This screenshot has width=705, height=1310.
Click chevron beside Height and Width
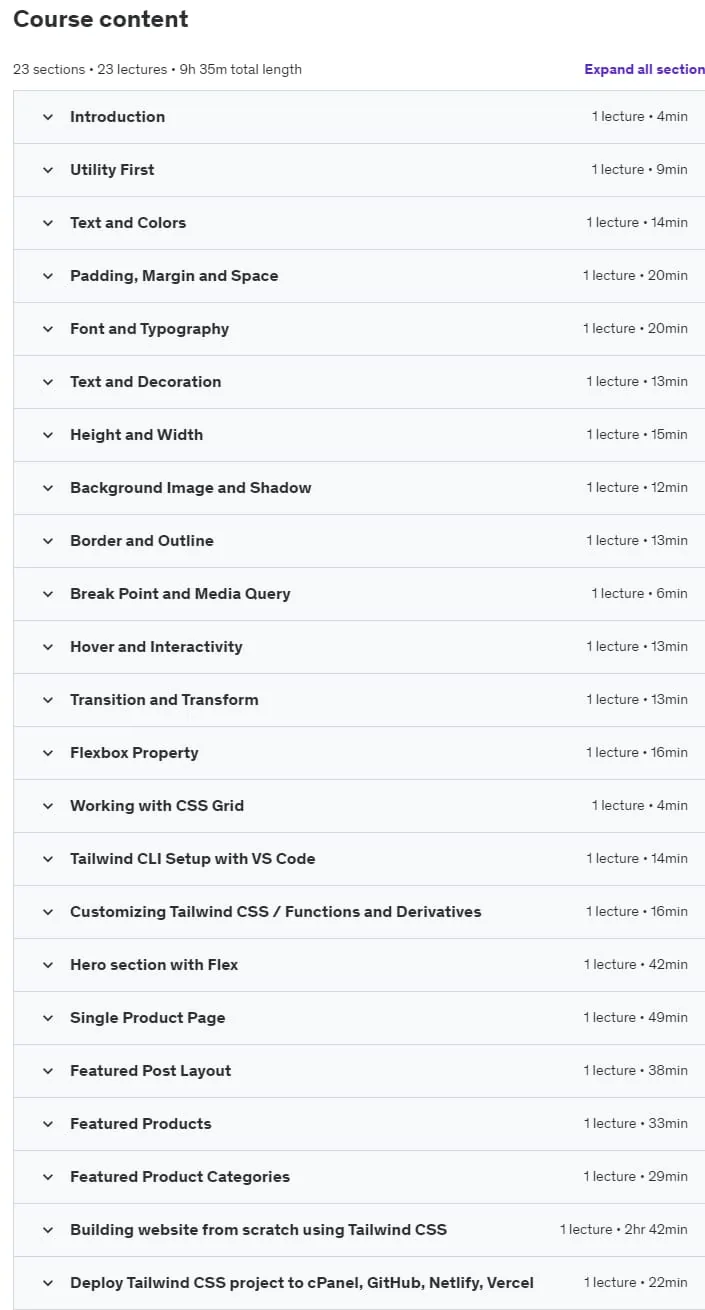point(47,435)
